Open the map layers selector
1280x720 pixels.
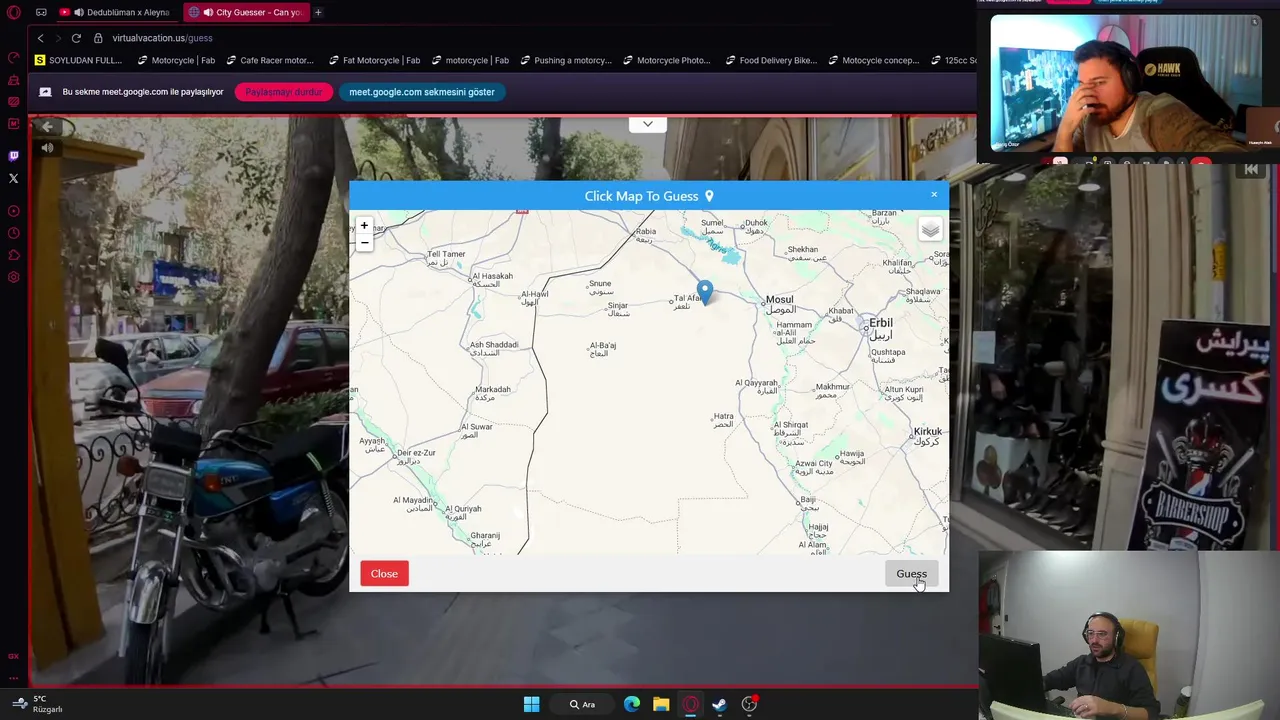click(930, 230)
